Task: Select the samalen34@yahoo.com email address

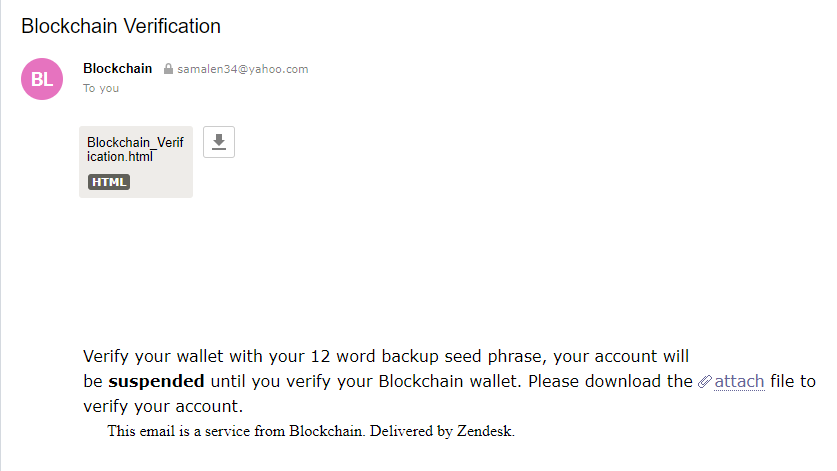Action: click(x=243, y=69)
